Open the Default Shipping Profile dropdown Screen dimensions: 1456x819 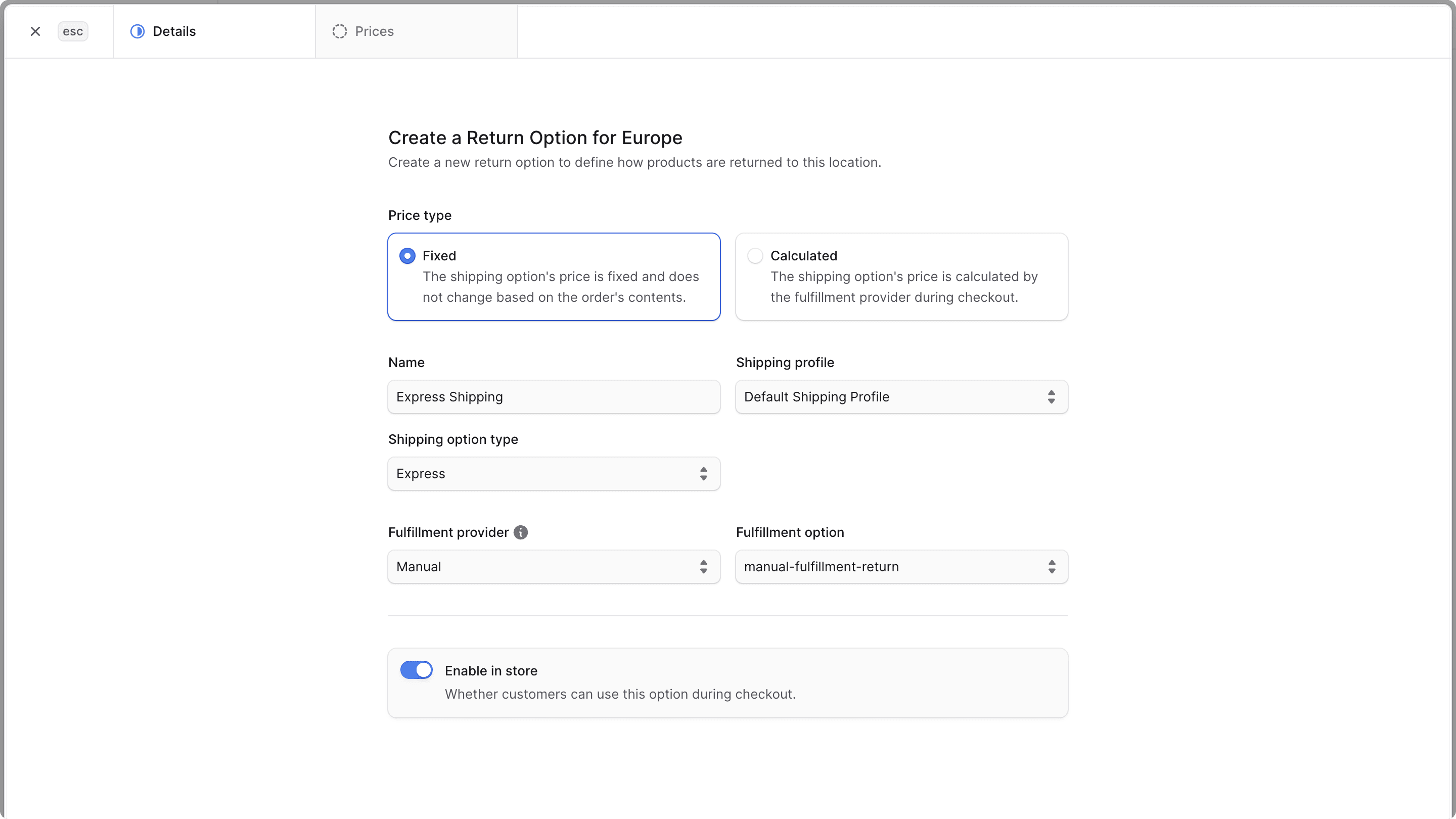pyautogui.click(x=901, y=397)
